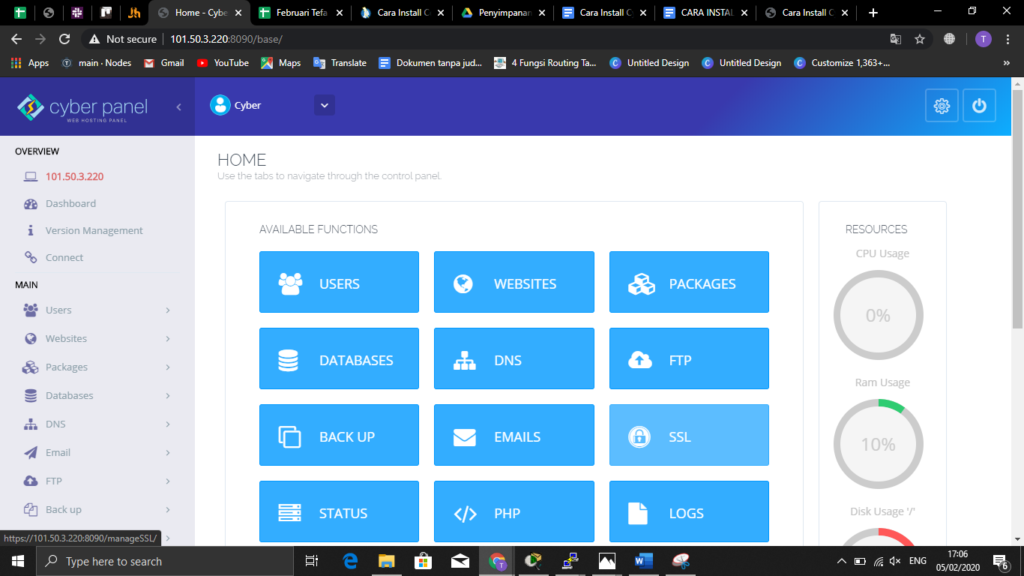This screenshot has width=1024, height=576.
Task: Click the settings gear icon in header
Action: coord(942,106)
